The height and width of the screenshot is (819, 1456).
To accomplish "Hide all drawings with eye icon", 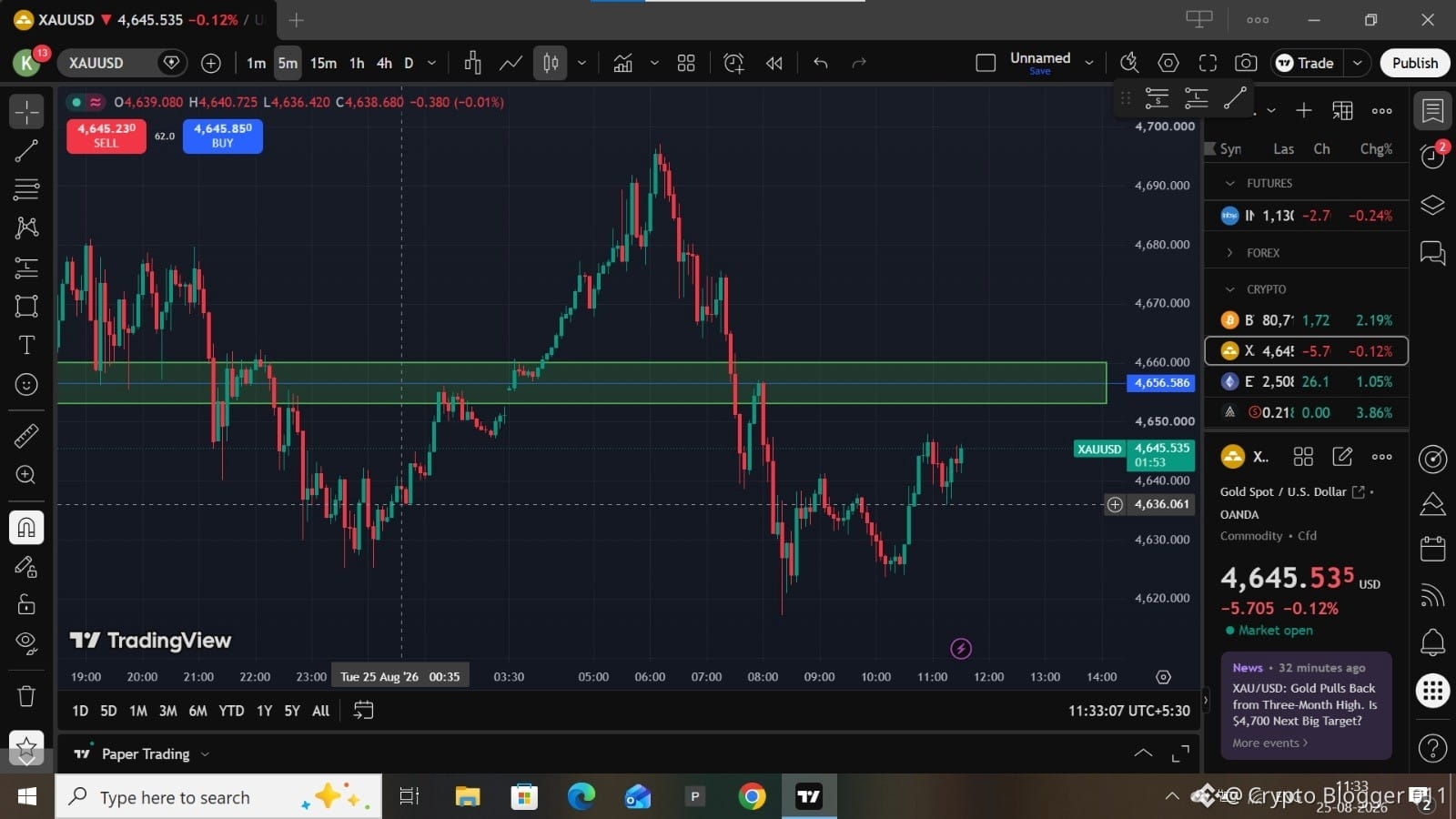I will pos(26,643).
